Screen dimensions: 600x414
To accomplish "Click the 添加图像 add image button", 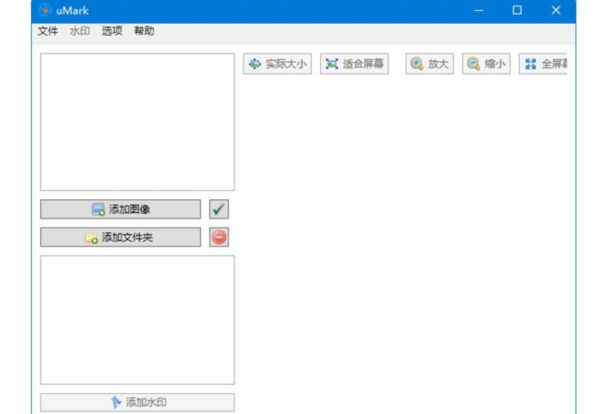I will point(121,209).
